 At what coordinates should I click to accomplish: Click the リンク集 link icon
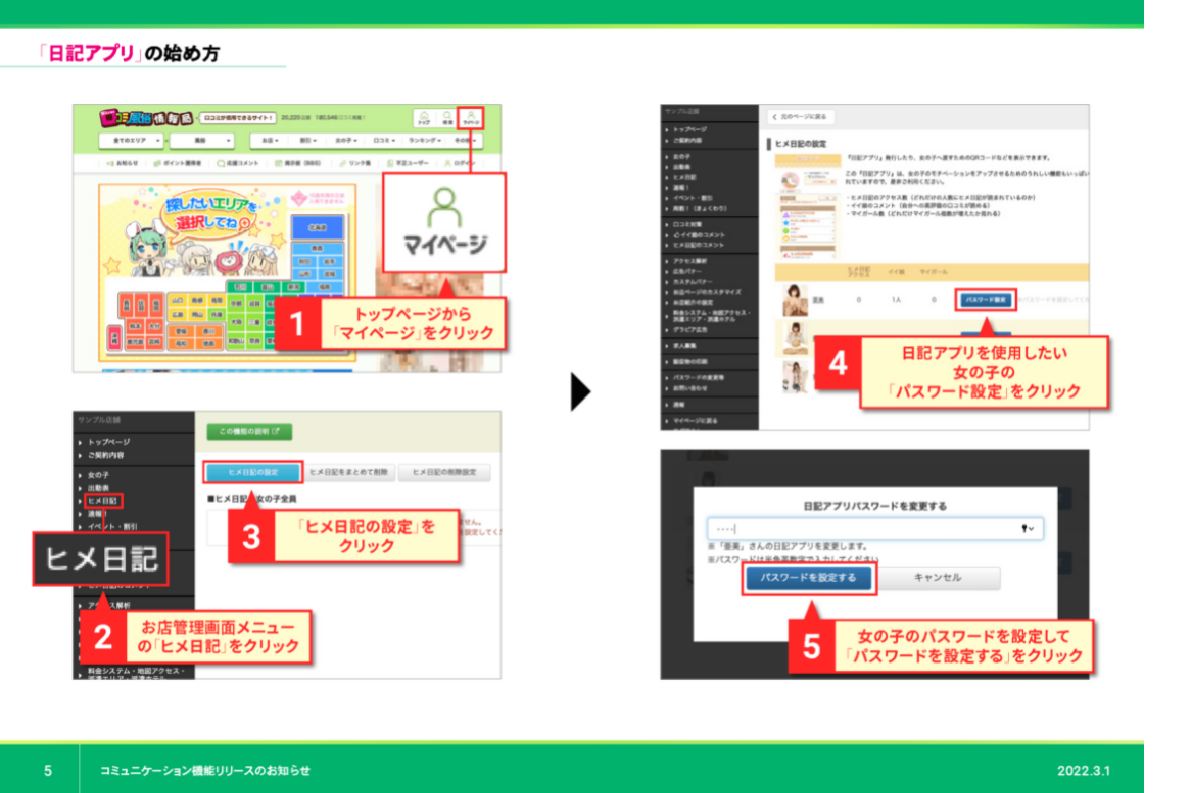click(356, 161)
